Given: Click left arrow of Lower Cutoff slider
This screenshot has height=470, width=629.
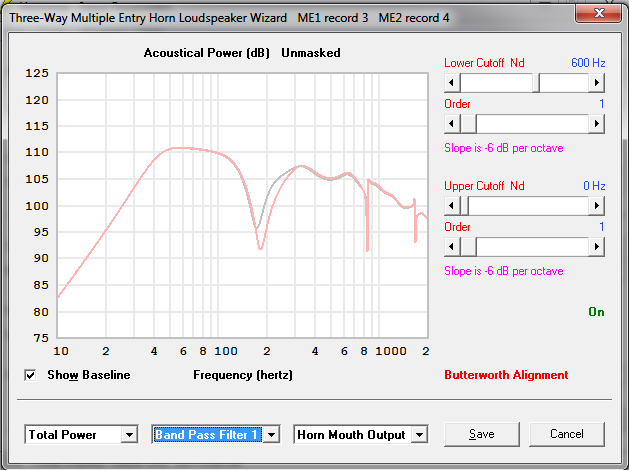Looking at the screenshot, I should coord(452,83).
